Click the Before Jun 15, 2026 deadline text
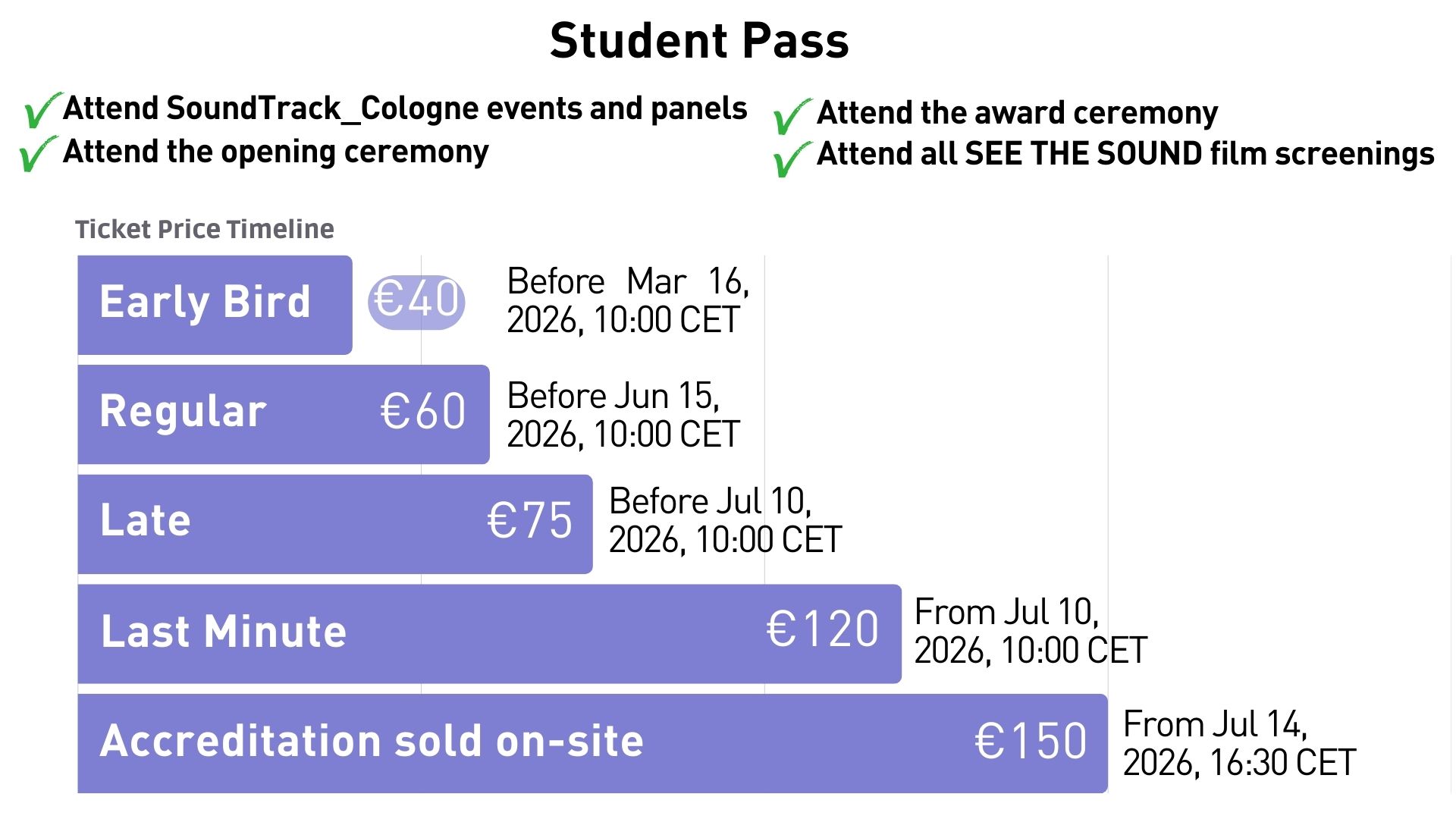This screenshot has width=1456, height=819. click(623, 415)
